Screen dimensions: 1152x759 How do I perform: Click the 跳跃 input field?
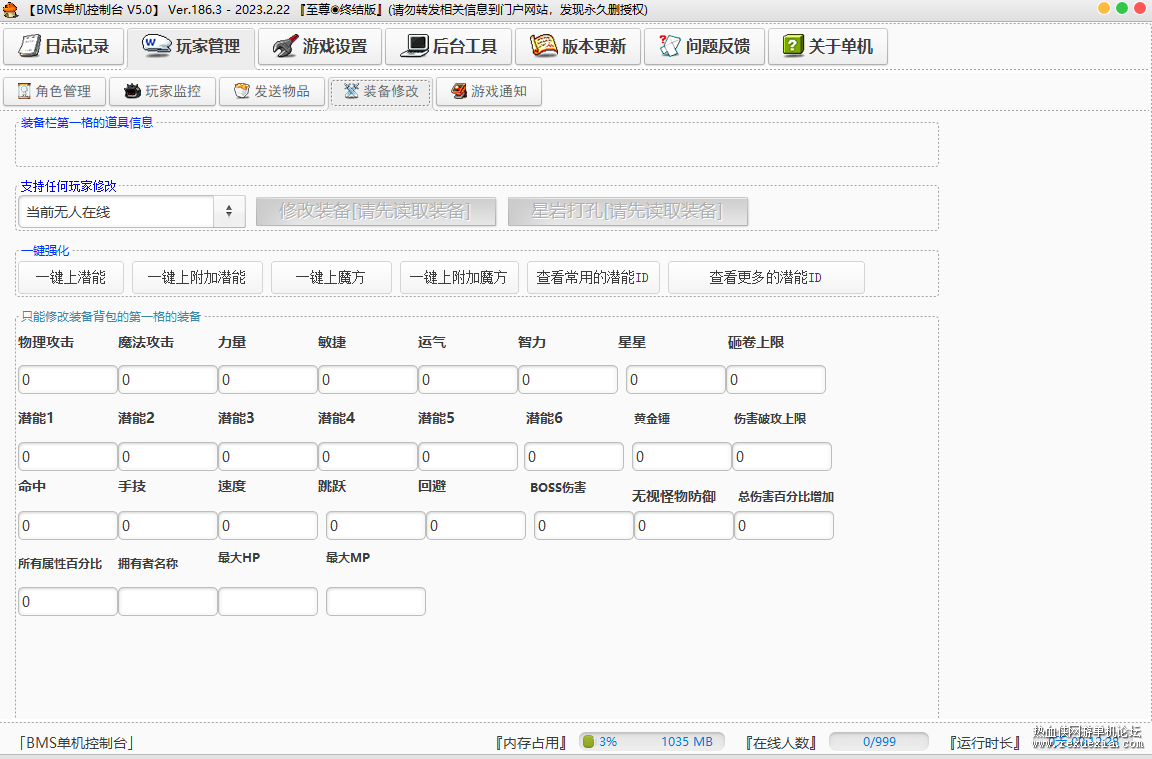pos(375,525)
